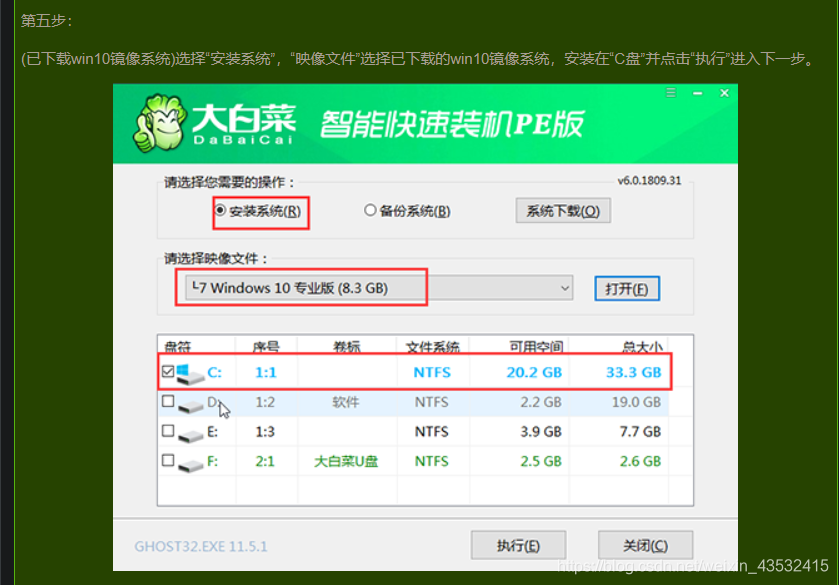Screen dimensions: 839x585
Task: Click the 系统下载(O) button
Action: [563, 211]
